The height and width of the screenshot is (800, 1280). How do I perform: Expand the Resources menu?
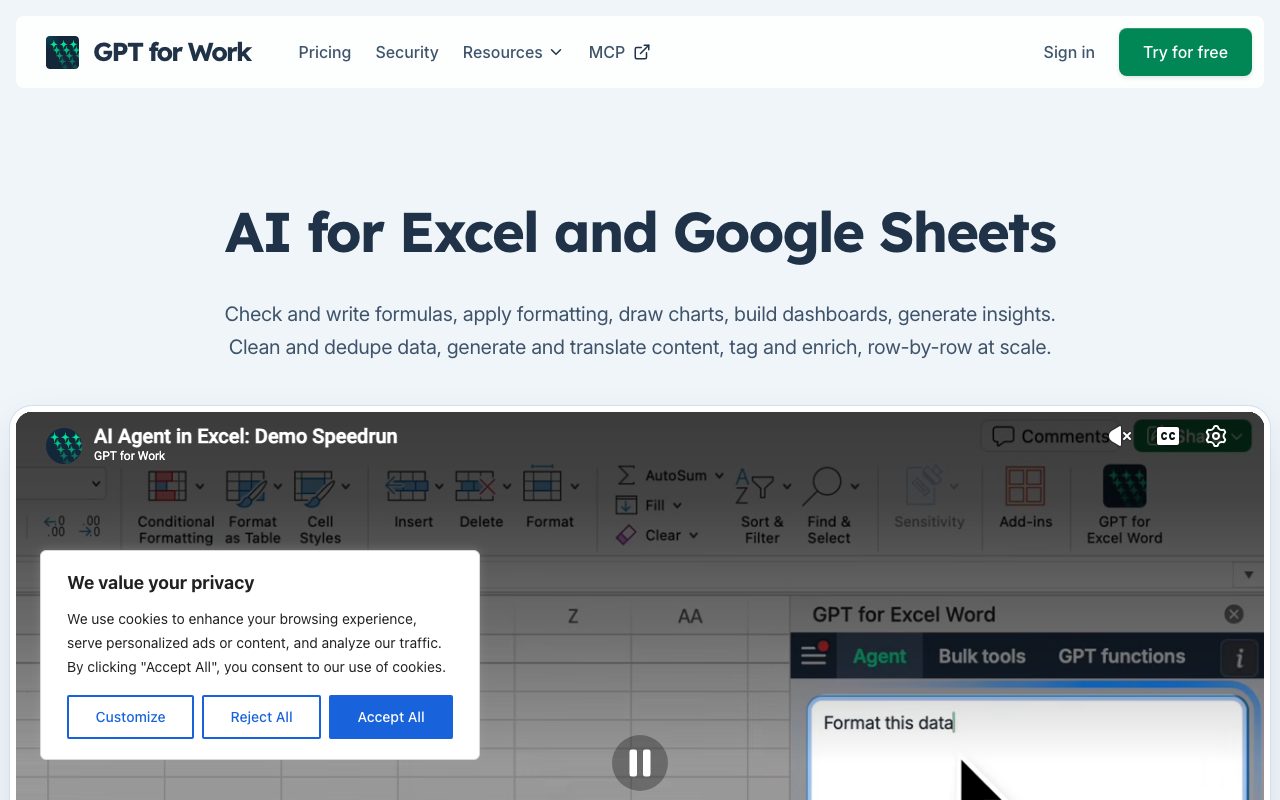pyautogui.click(x=512, y=52)
